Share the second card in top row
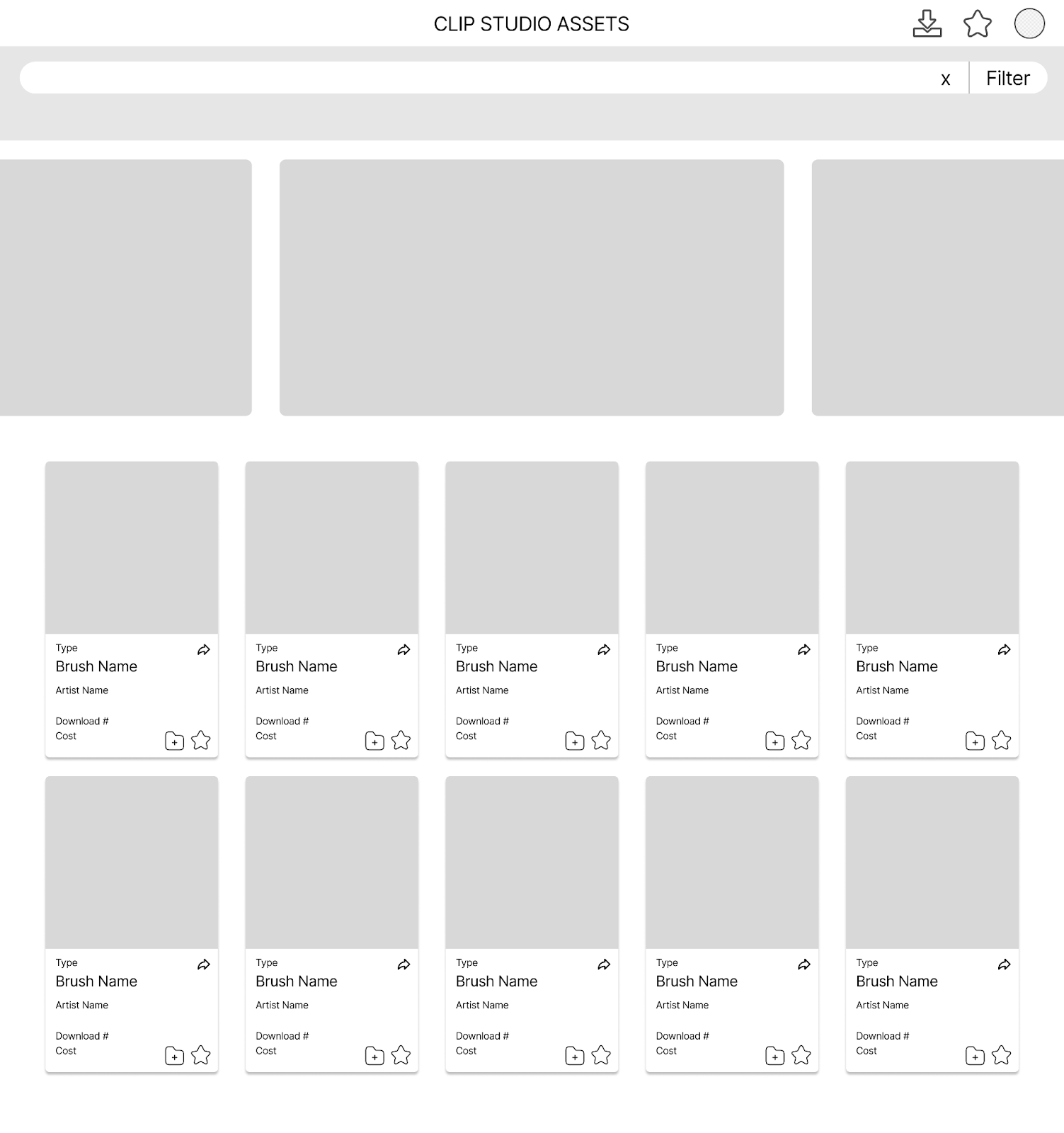 click(x=404, y=650)
